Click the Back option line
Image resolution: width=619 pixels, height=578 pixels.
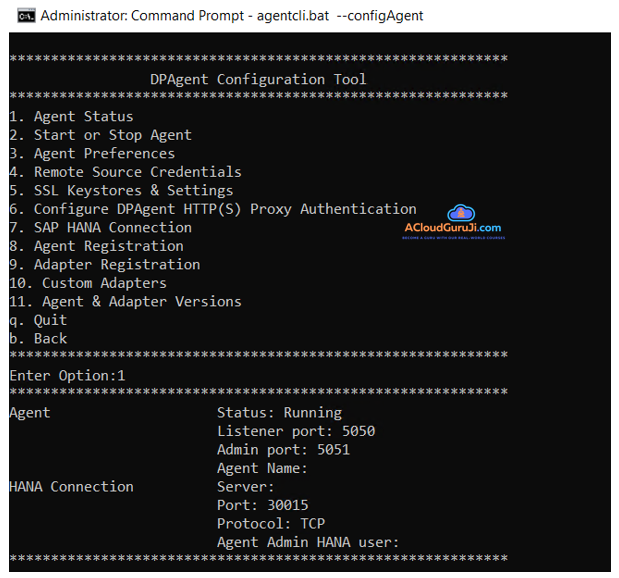tap(38, 338)
